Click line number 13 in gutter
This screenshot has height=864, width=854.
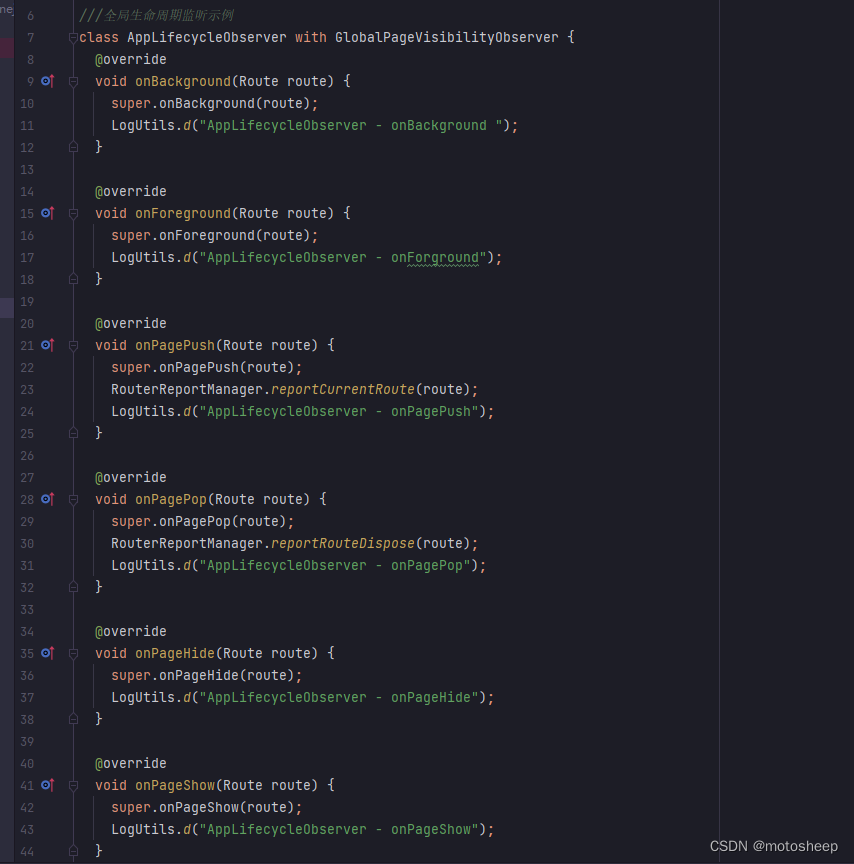click(27, 170)
